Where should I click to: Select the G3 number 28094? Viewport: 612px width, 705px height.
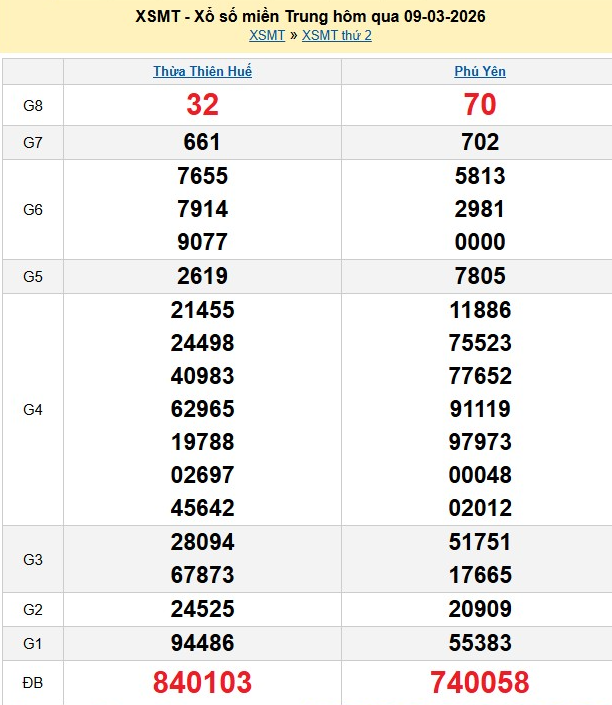point(202,542)
